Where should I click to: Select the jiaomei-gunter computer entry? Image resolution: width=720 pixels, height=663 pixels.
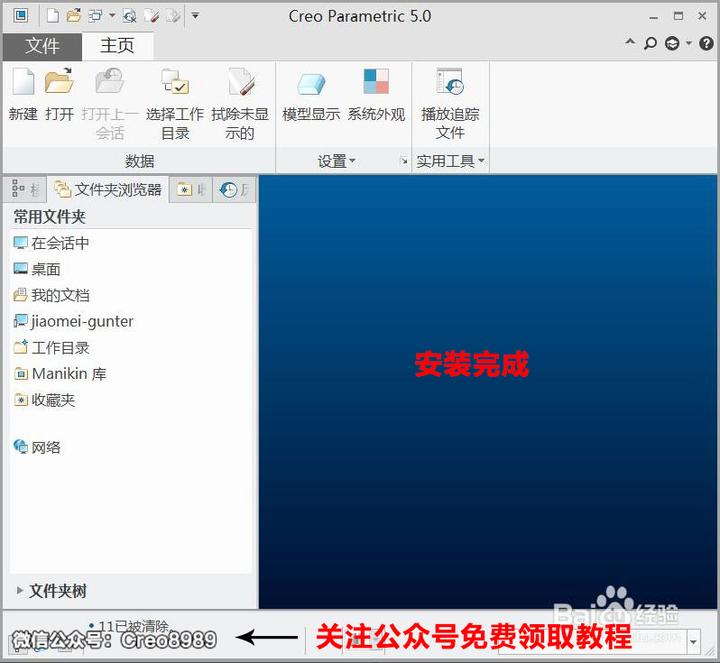73,321
